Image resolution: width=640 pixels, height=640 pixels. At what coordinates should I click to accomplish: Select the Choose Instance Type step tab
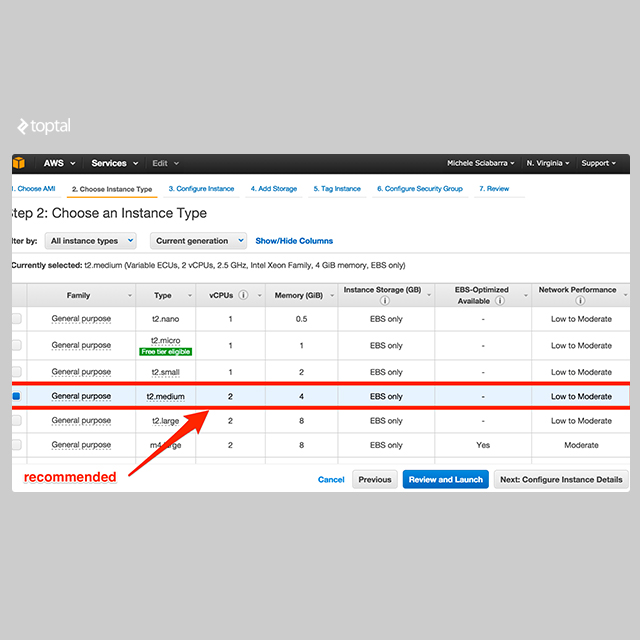[112, 189]
